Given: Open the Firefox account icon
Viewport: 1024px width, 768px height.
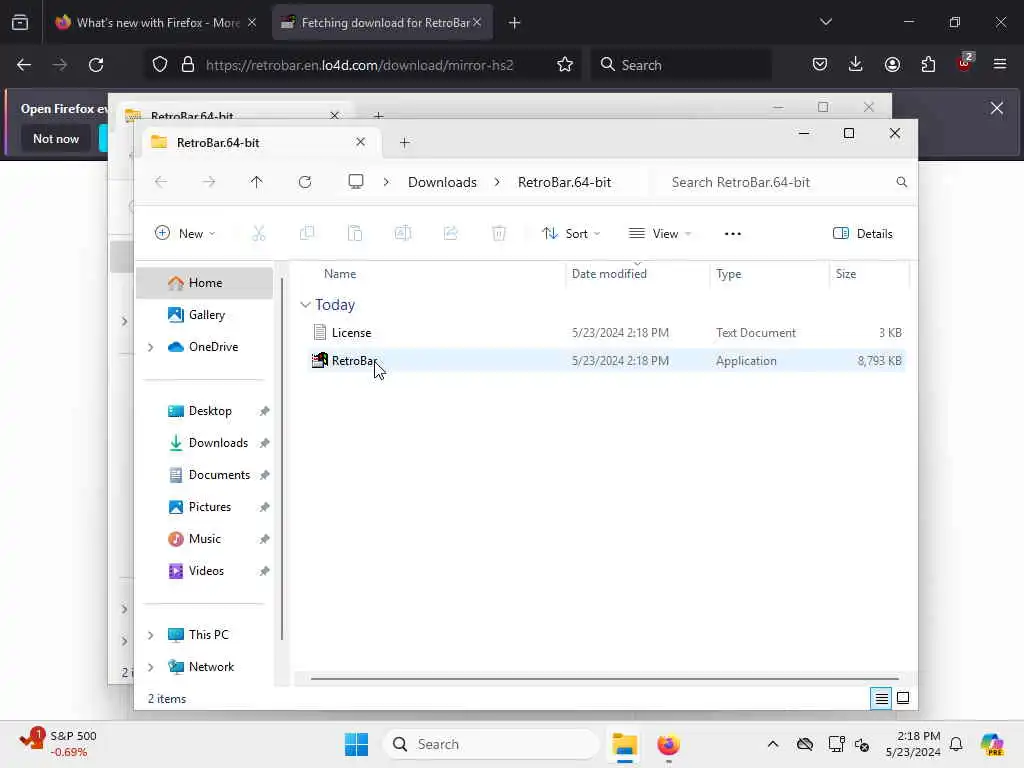Looking at the screenshot, I should click(x=892, y=64).
